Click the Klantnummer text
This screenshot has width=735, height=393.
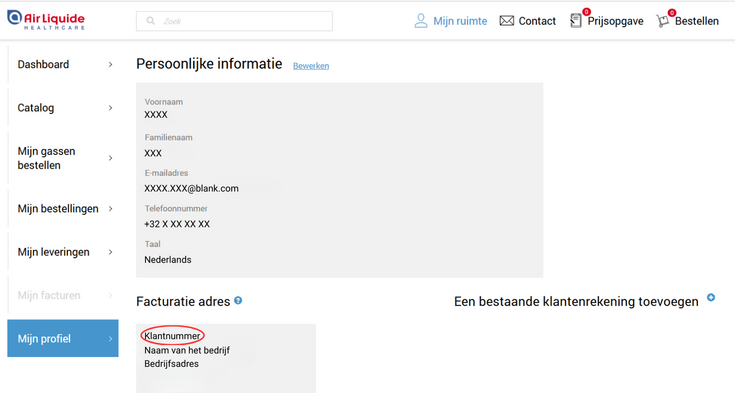pos(172,336)
